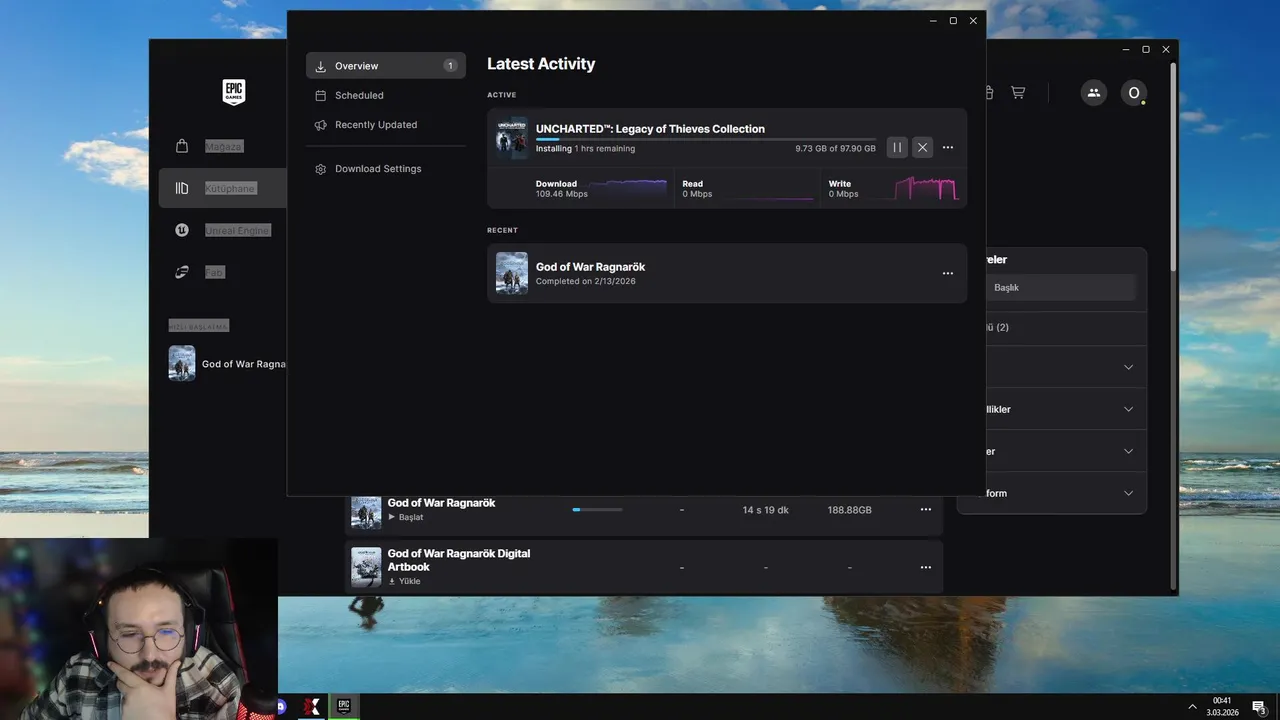
Task: Click the UNCHARTED cover thumbnail
Action: pyautogui.click(x=512, y=138)
